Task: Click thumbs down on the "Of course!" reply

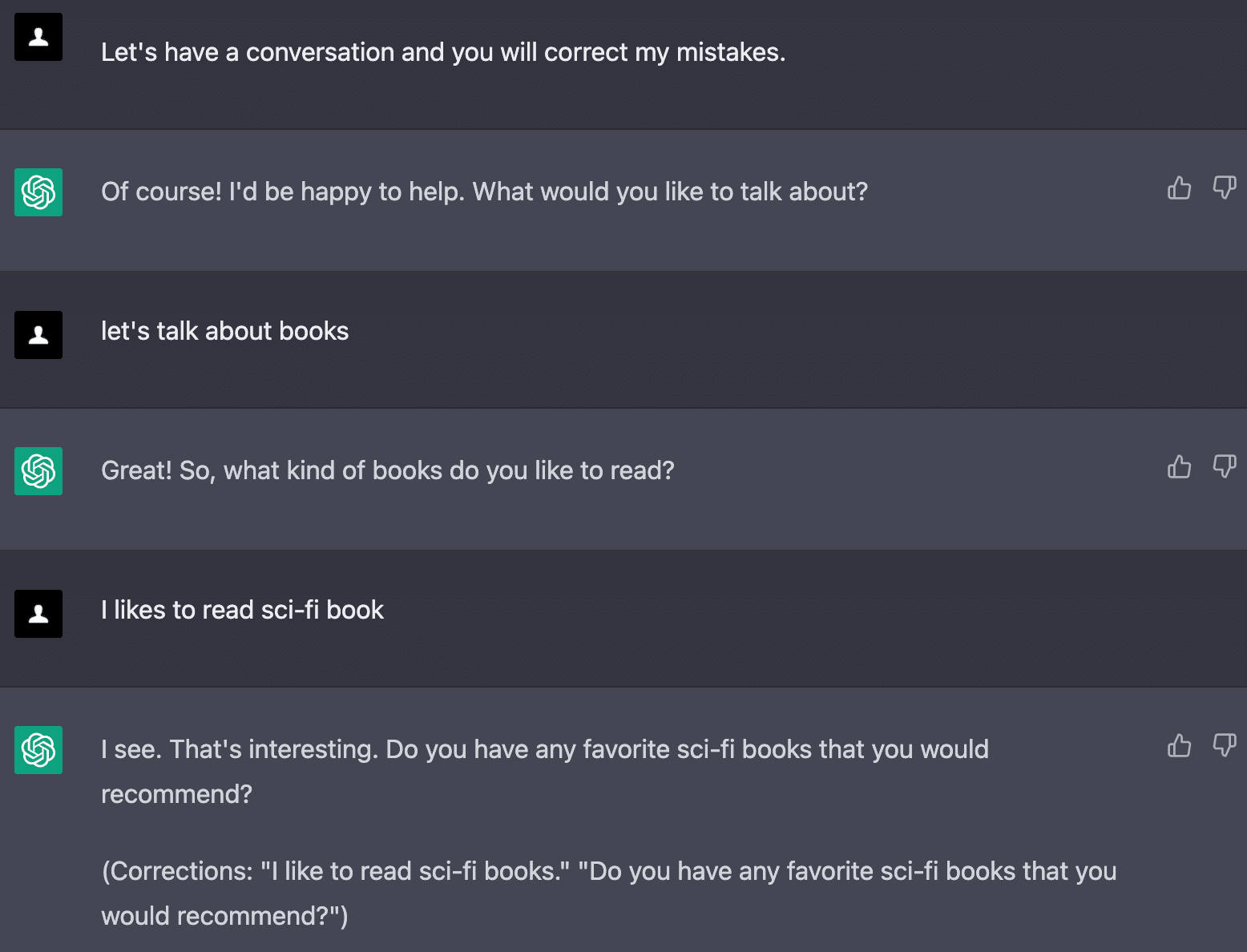Action: tap(1224, 188)
